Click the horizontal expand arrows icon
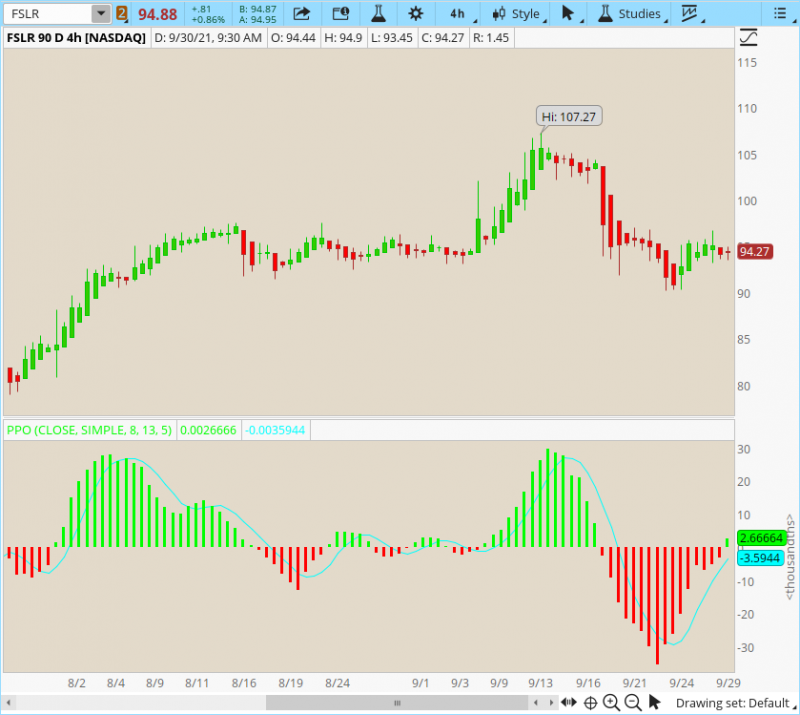800x715 pixels. pos(568,703)
